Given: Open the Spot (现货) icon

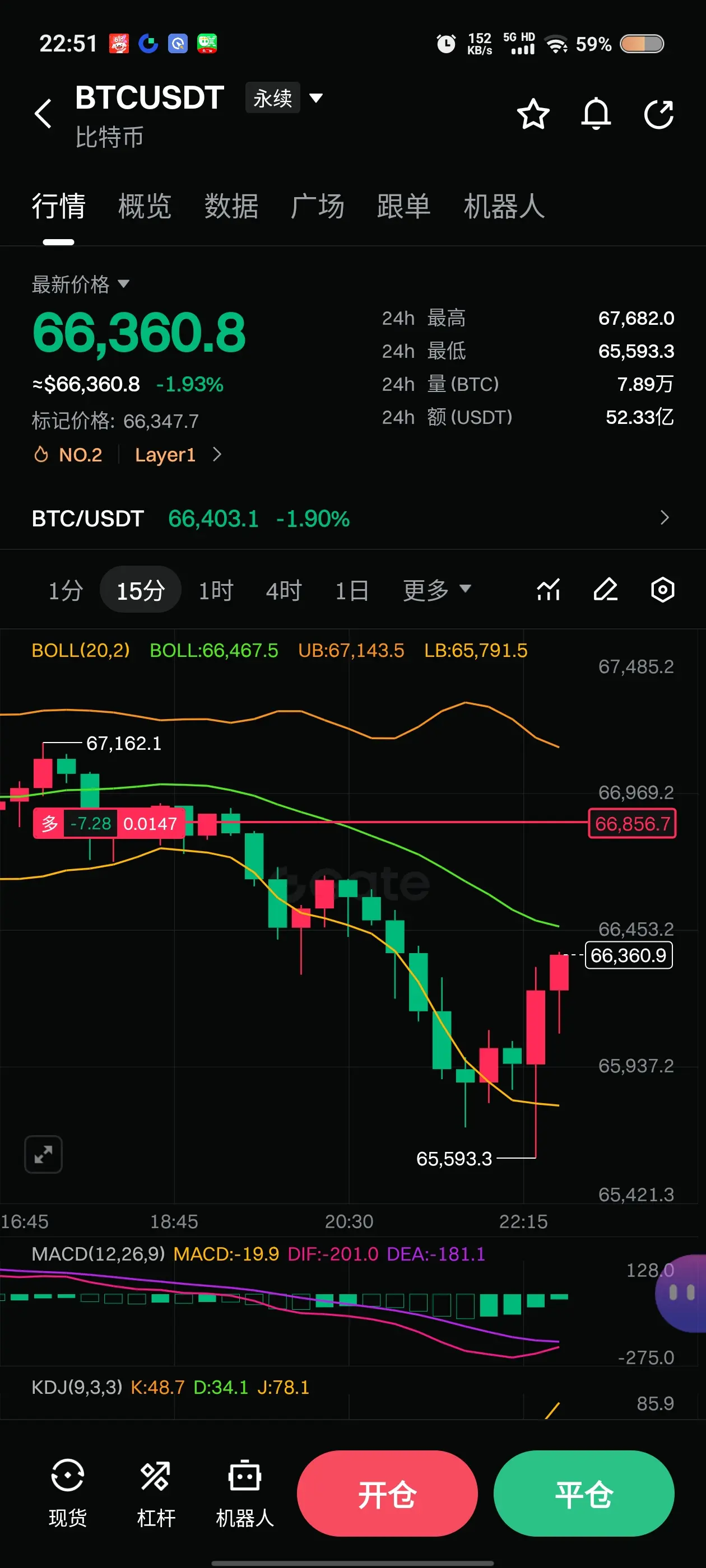Looking at the screenshot, I should 68,1493.
